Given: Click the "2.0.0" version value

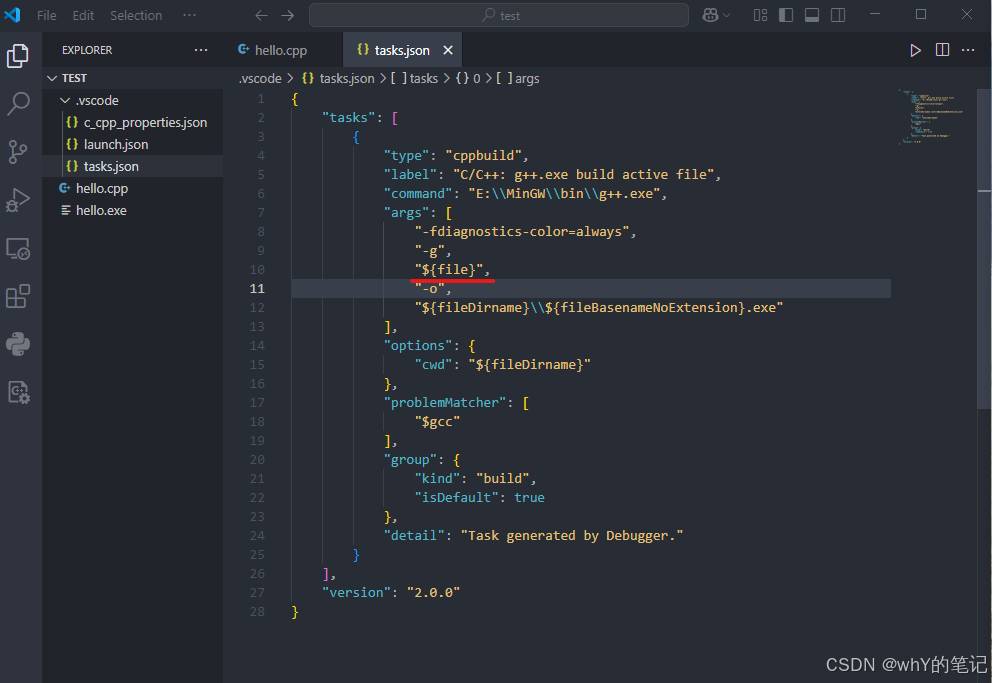Looking at the screenshot, I should pos(433,593).
